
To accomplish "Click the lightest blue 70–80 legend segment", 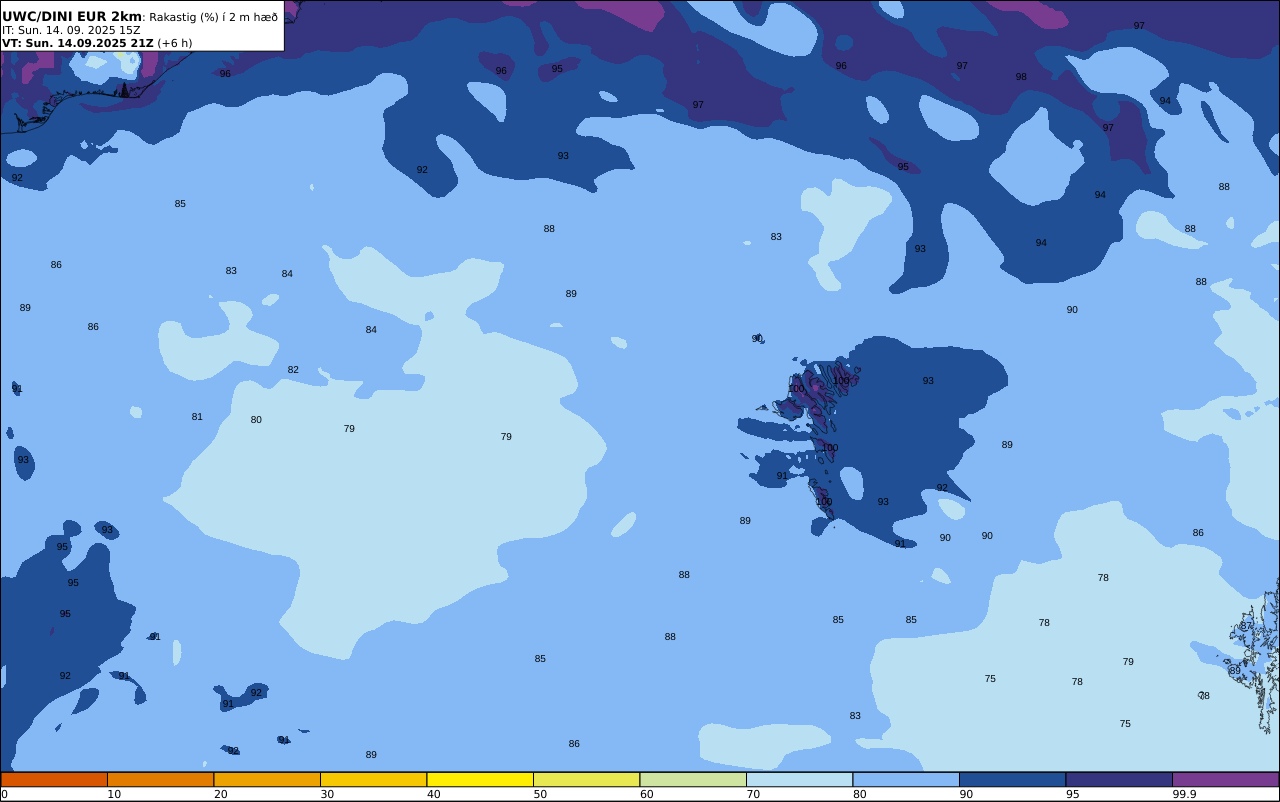I will (799, 779).
